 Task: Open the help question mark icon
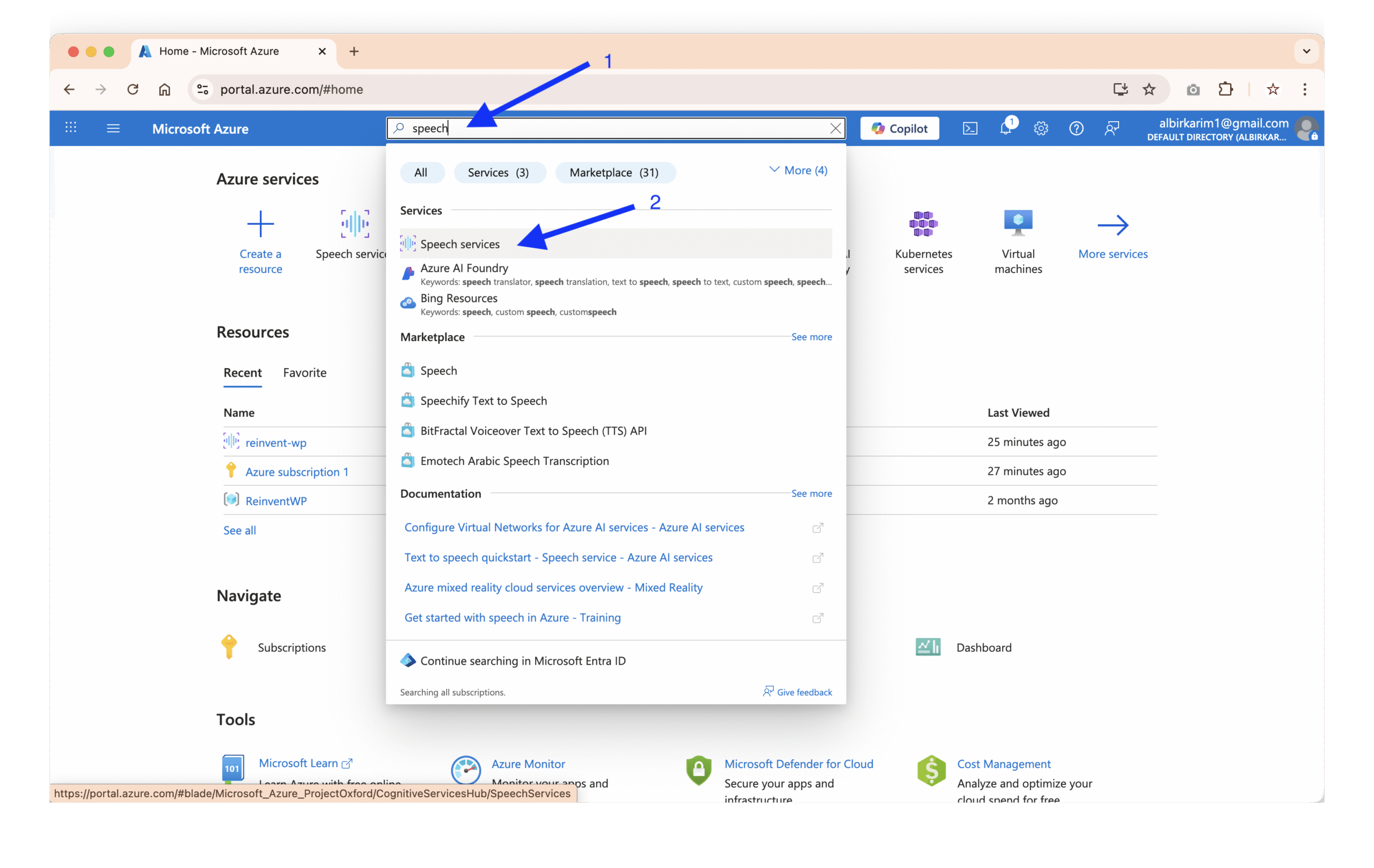click(1076, 128)
